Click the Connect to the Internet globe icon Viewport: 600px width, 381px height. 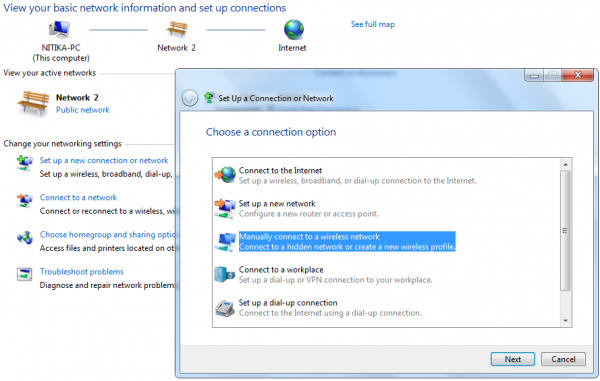tap(225, 175)
